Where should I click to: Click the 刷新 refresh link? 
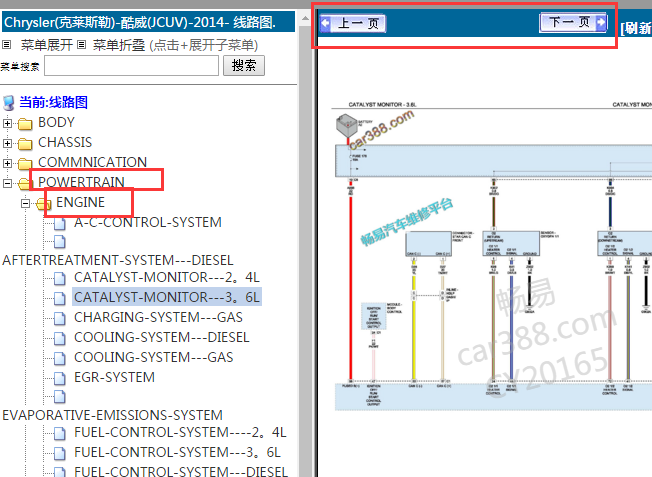pyautogui.click(x=636, y=28)
